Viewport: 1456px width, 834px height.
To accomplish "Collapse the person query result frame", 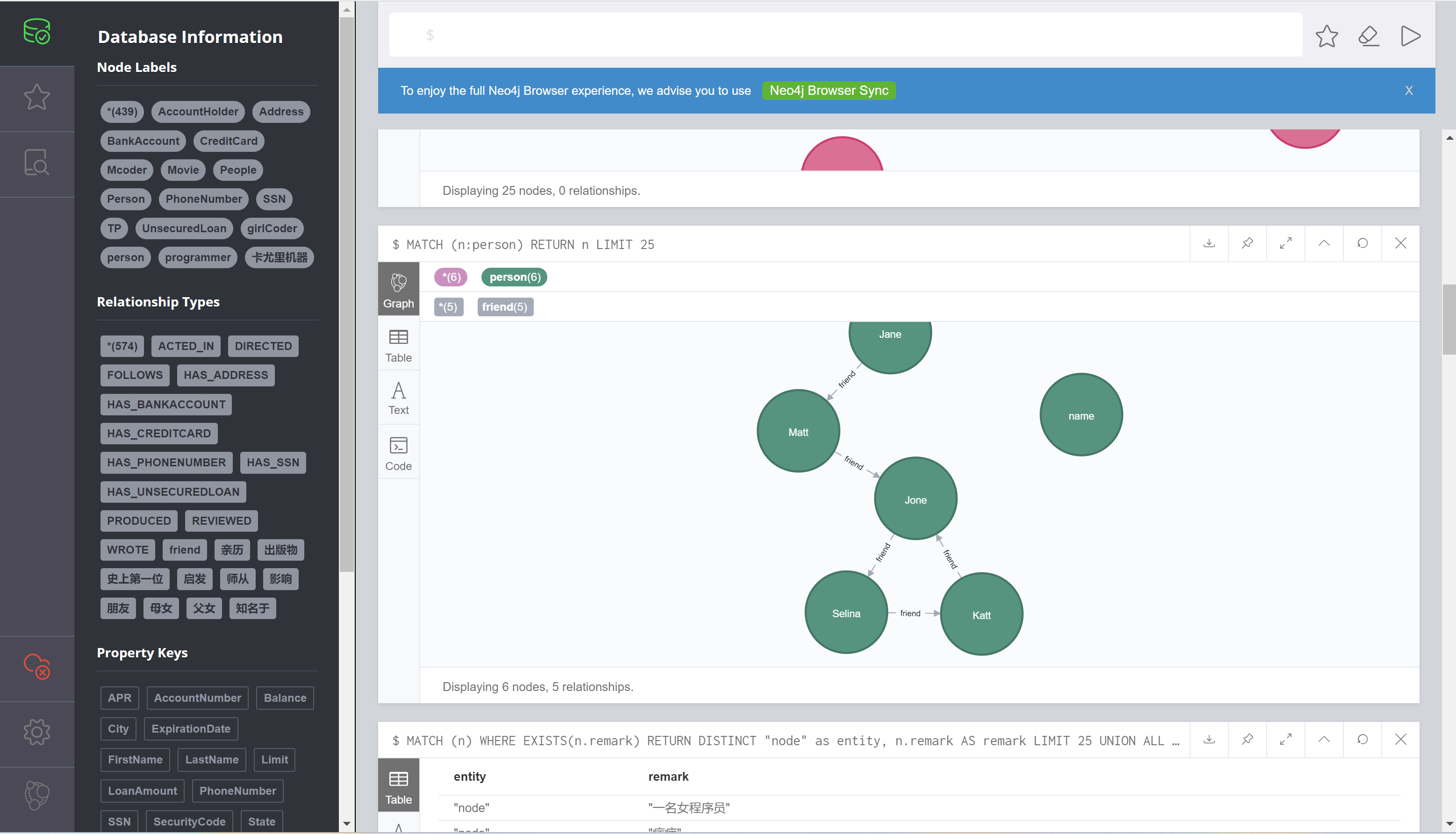I will (1324, 243).
